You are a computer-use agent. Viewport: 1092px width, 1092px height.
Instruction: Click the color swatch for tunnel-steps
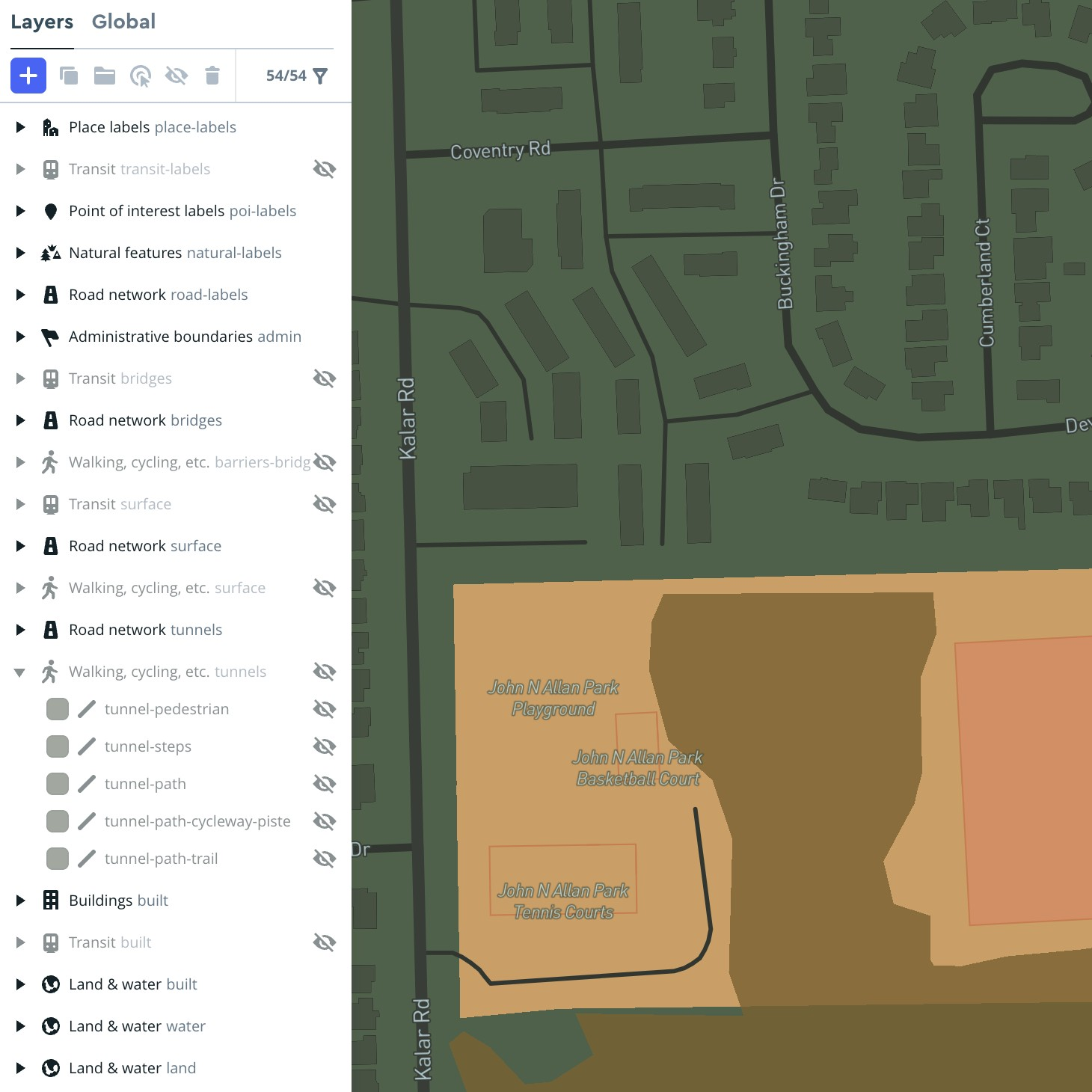(x=57, y=746)
